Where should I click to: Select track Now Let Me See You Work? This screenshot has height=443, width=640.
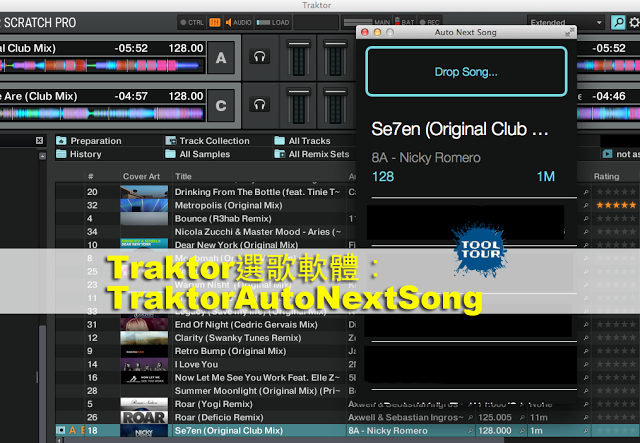[257, 378]
